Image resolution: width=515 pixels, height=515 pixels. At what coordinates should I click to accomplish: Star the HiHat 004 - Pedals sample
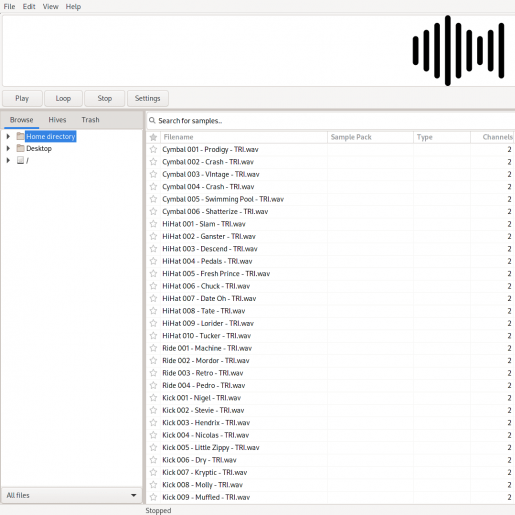coord(153,261)
